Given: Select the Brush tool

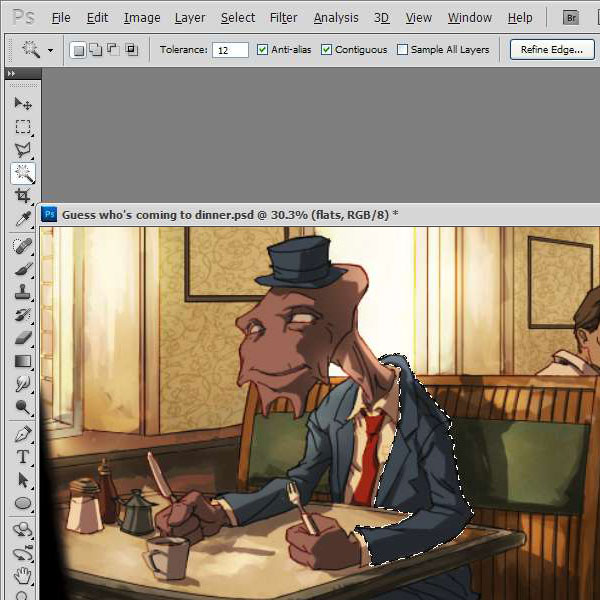Looking at the screenshot, I should pyautogui.click(x=23, y=269).
